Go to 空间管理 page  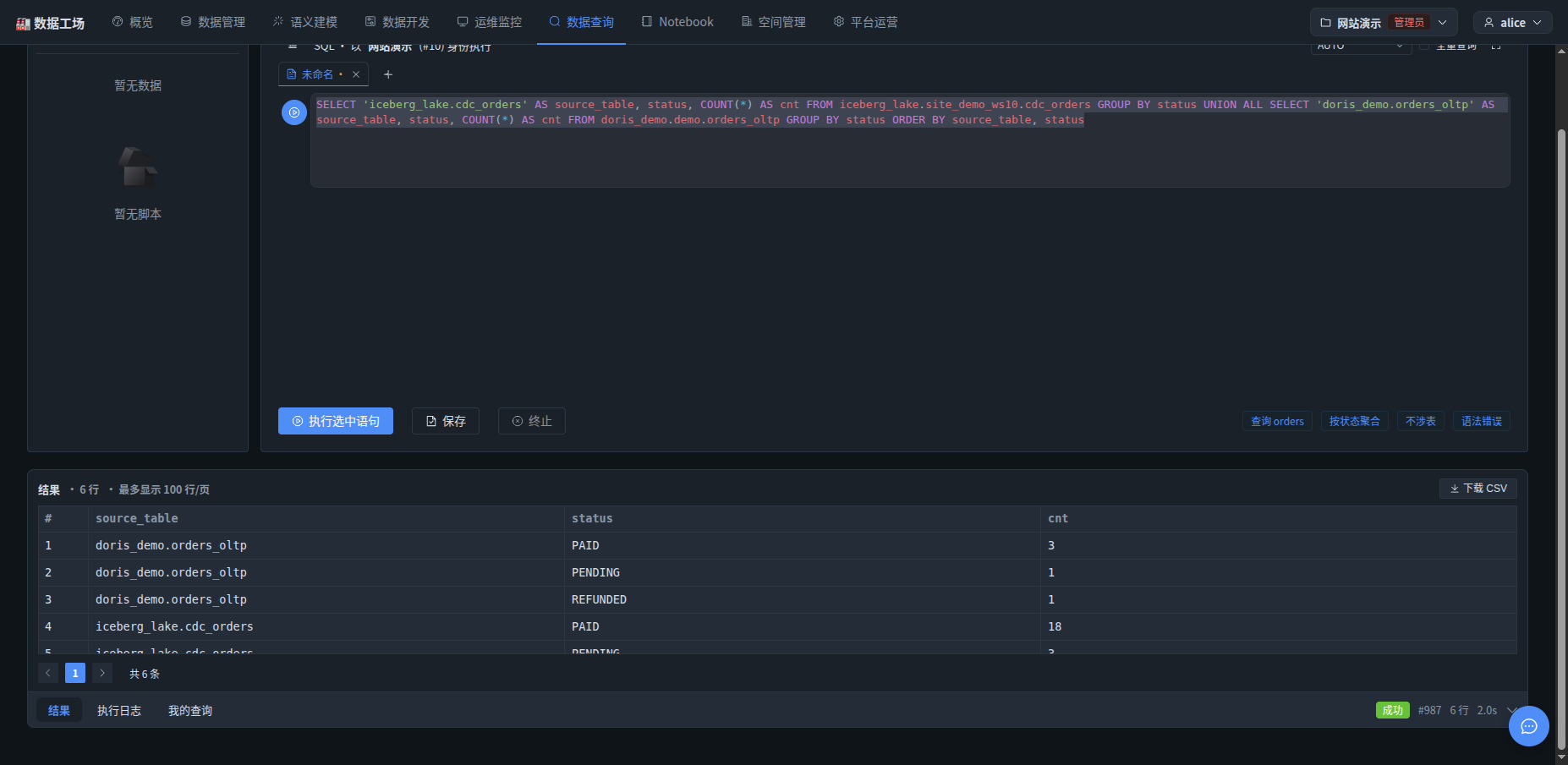(x=774, y=22)
